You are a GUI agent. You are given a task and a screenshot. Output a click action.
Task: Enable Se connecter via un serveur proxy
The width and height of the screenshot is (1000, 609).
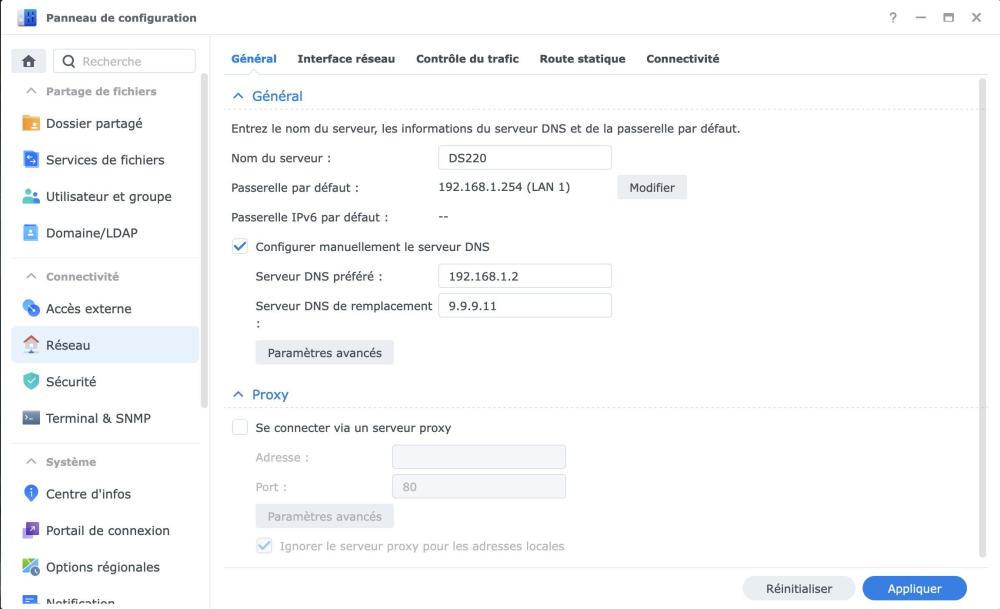[x=240, y=428]
